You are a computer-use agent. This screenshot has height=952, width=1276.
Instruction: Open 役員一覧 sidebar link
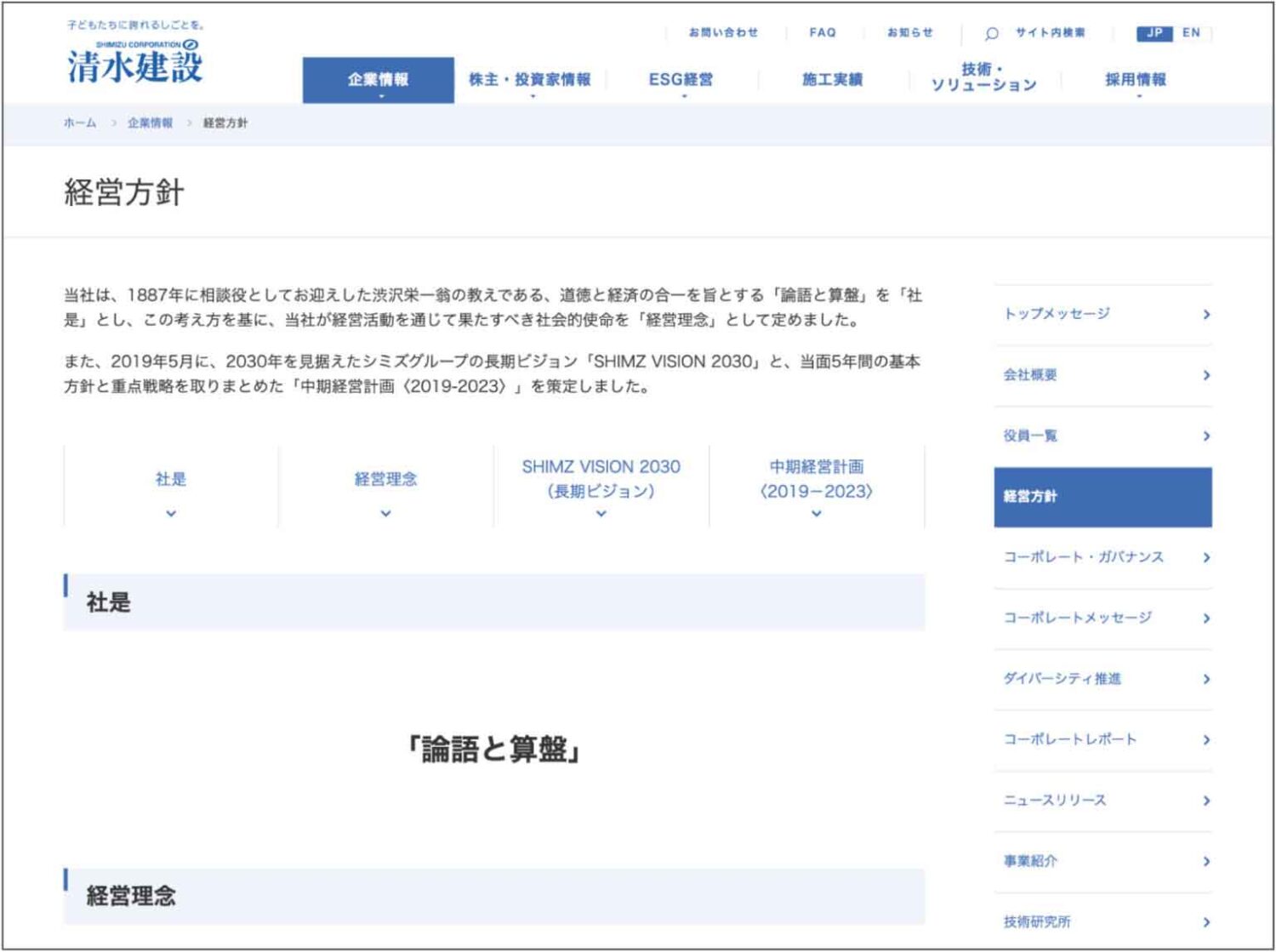click(1103, 436)
